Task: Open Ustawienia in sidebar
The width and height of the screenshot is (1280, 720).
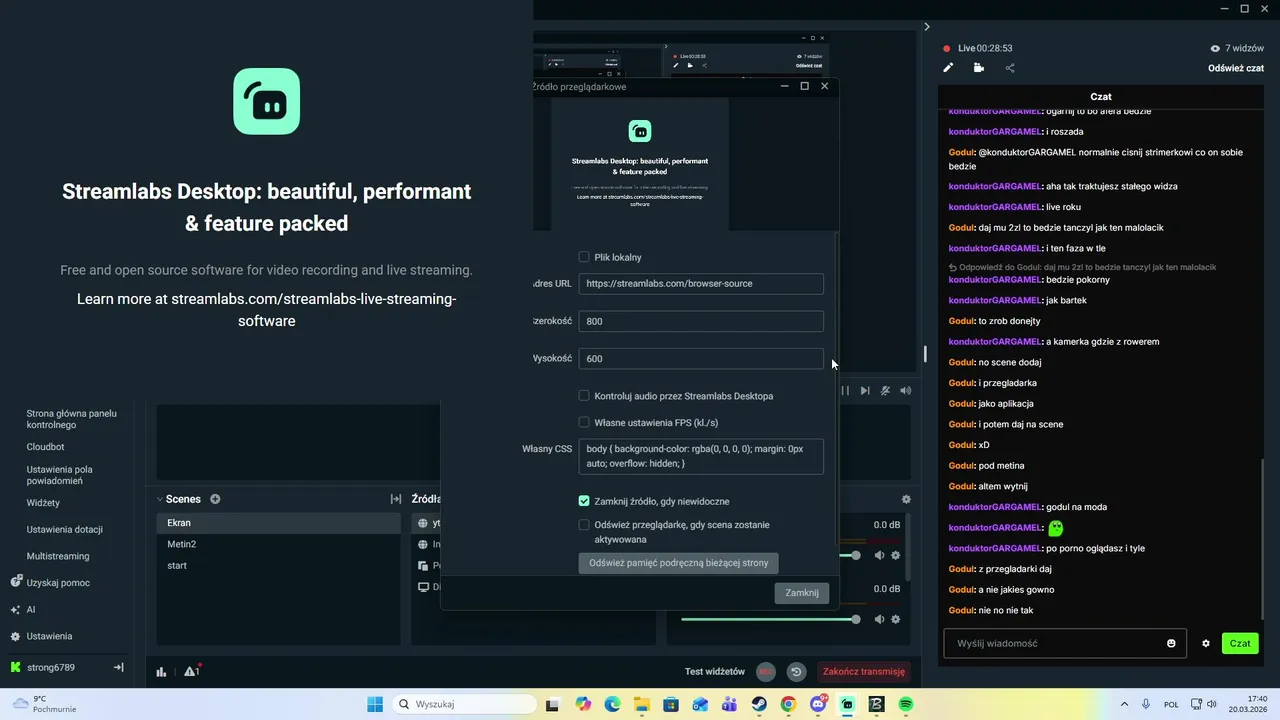Action: point(41,636)
